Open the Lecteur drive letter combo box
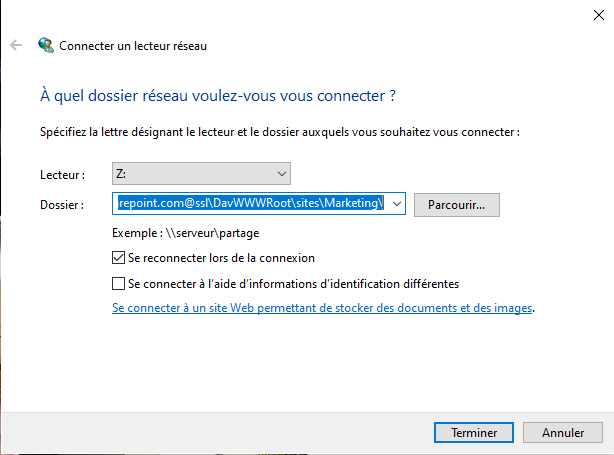The width and height of the screenshot is (614, 455). pyautogui.click(x=201, y=173)
